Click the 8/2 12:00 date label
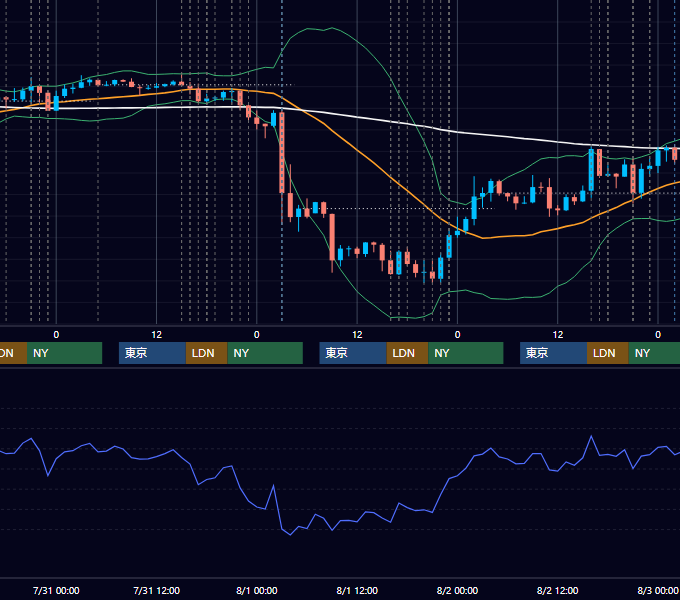The height and width of the screenshot is (600, 680). pos(557,590)
